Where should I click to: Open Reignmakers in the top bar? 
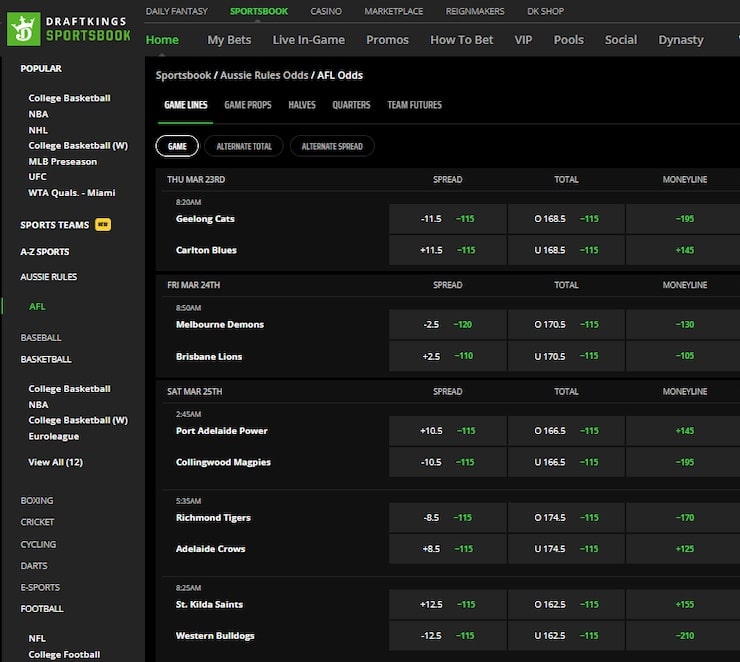click(475, 11)
